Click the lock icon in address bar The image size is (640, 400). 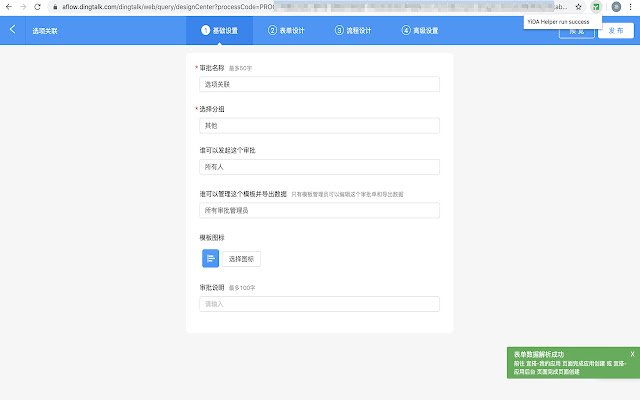(x=55, y=7)
